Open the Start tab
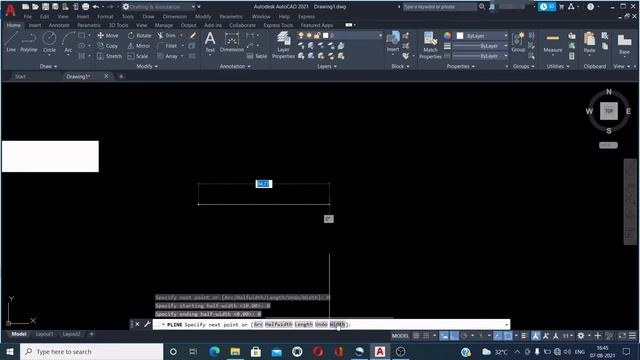 click(20, 76)
